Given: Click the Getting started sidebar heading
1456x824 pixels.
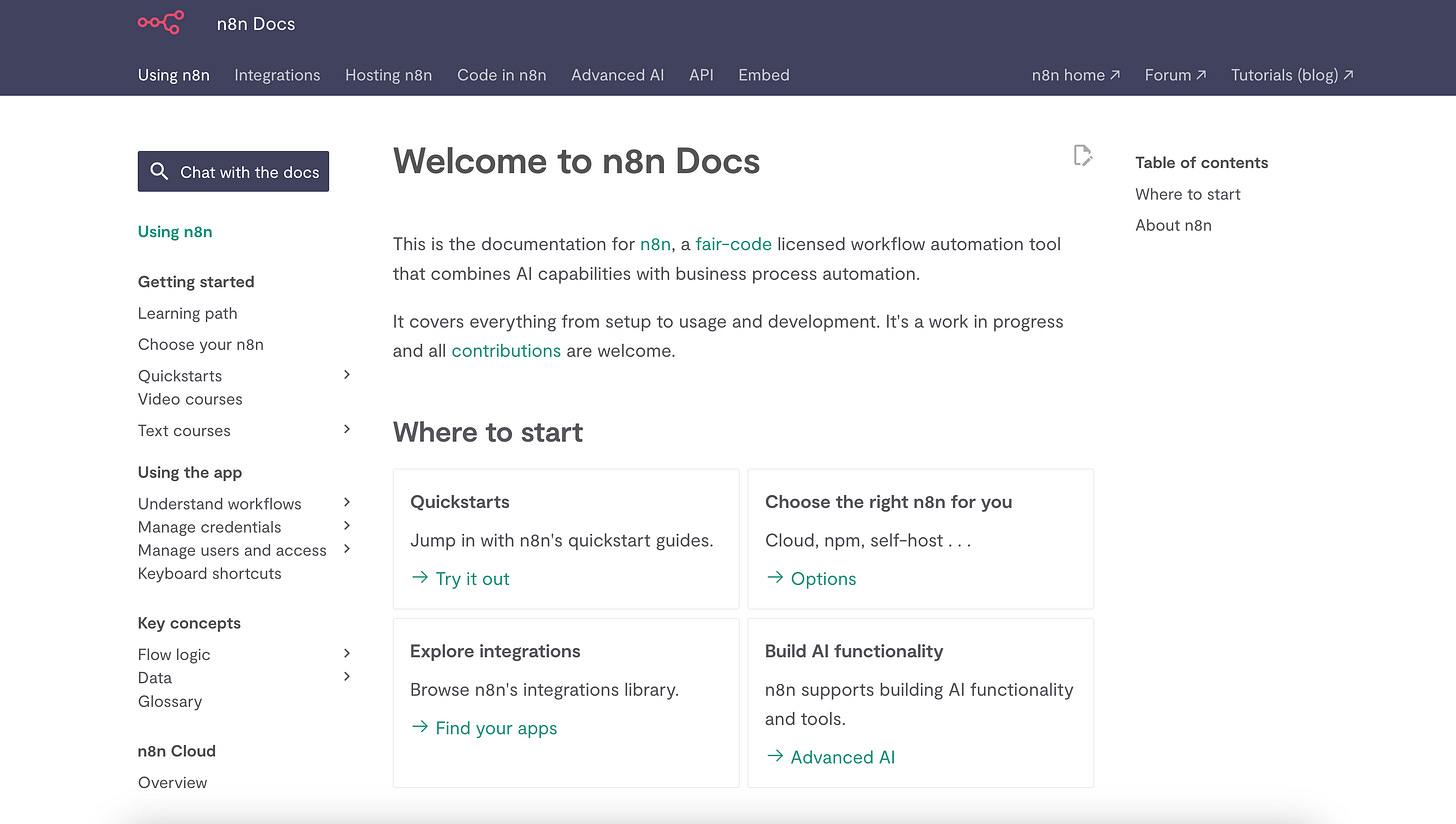Looking at the screenshot, I should click(196, 282).
